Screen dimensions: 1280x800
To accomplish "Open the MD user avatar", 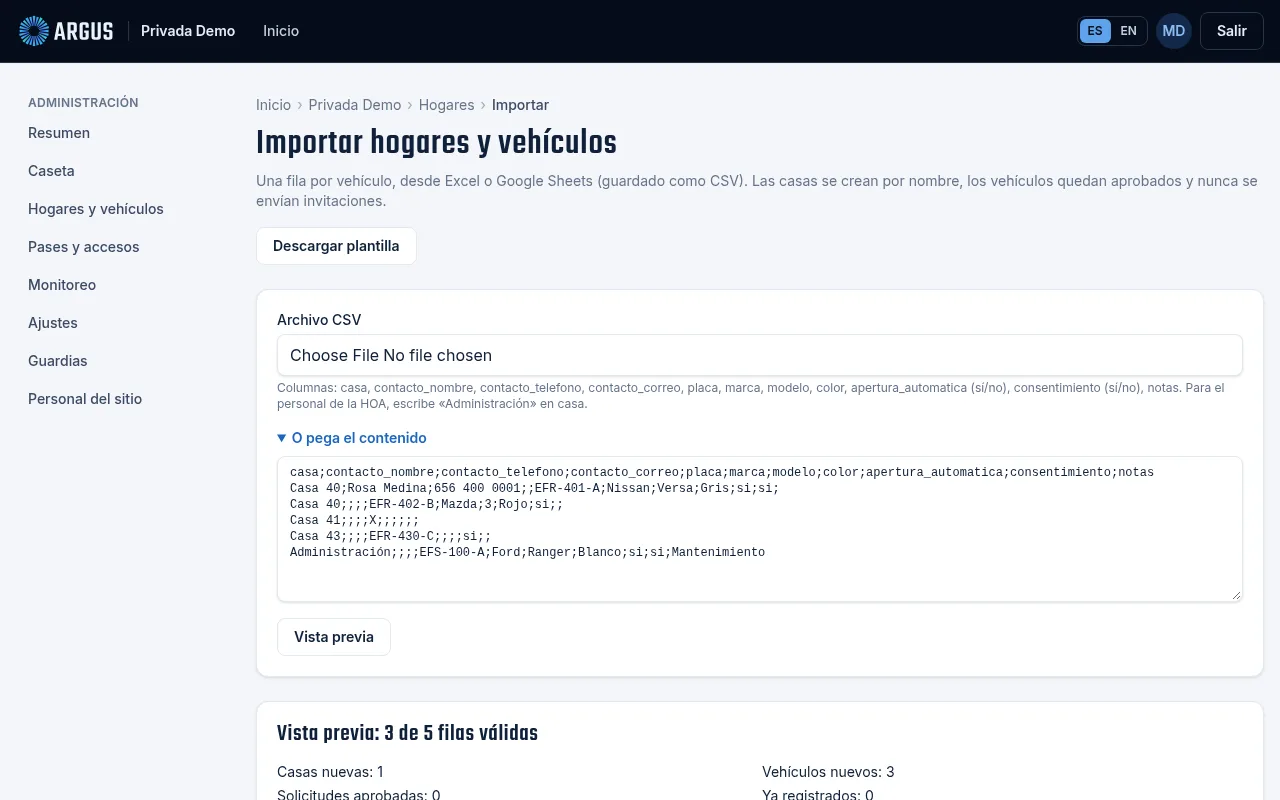I will tap(1174, 31).
